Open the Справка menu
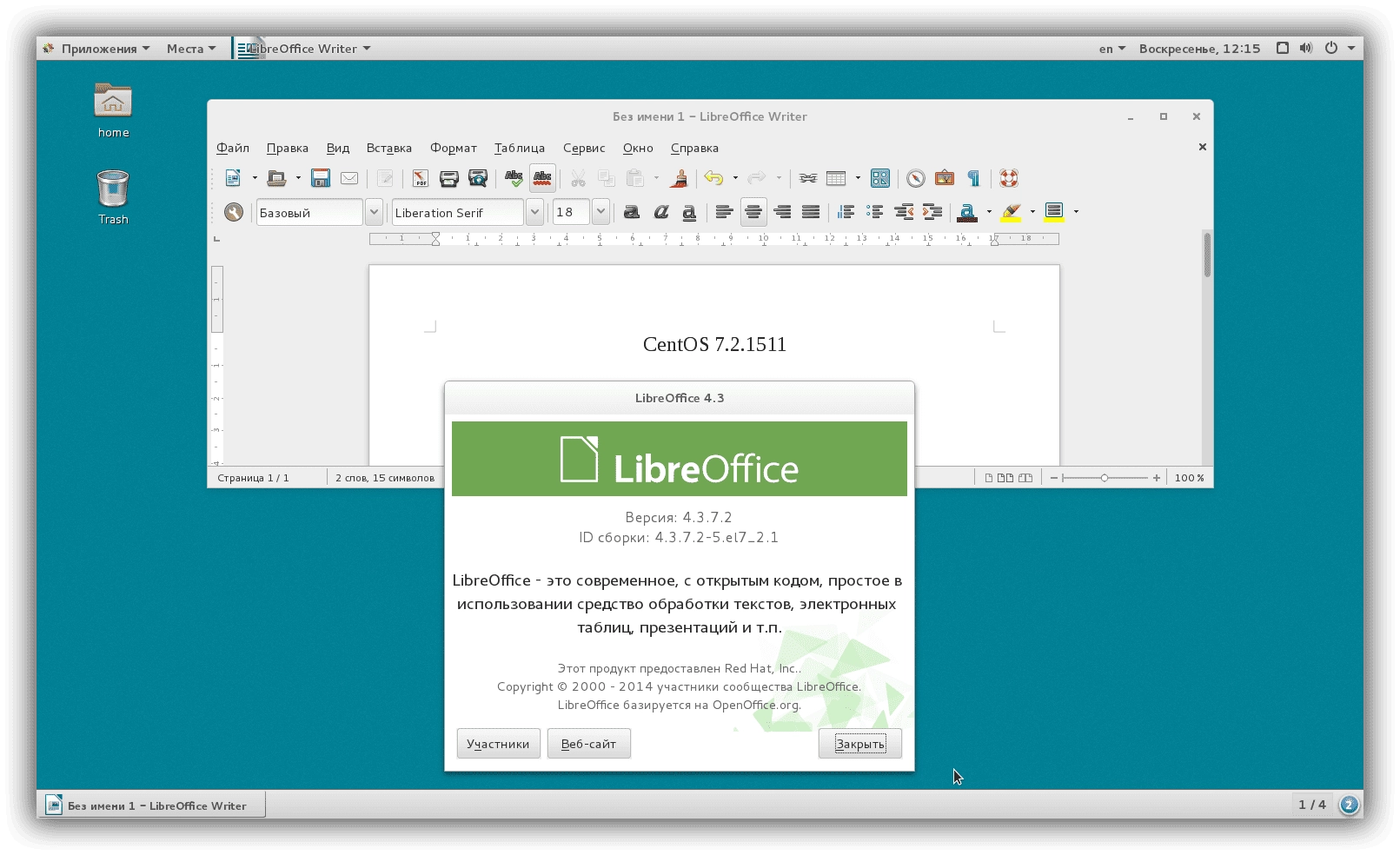1400x855 pixels. point(694,148)
